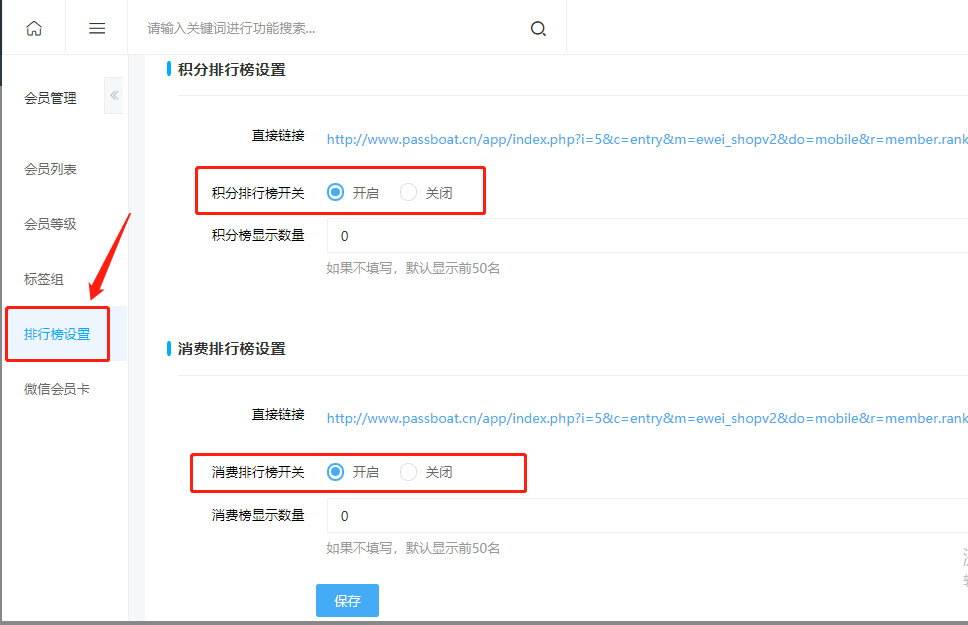968x625 pixels.
Task: Select 排行榜设置 in the sidebar
Action: tap(57, 334)
